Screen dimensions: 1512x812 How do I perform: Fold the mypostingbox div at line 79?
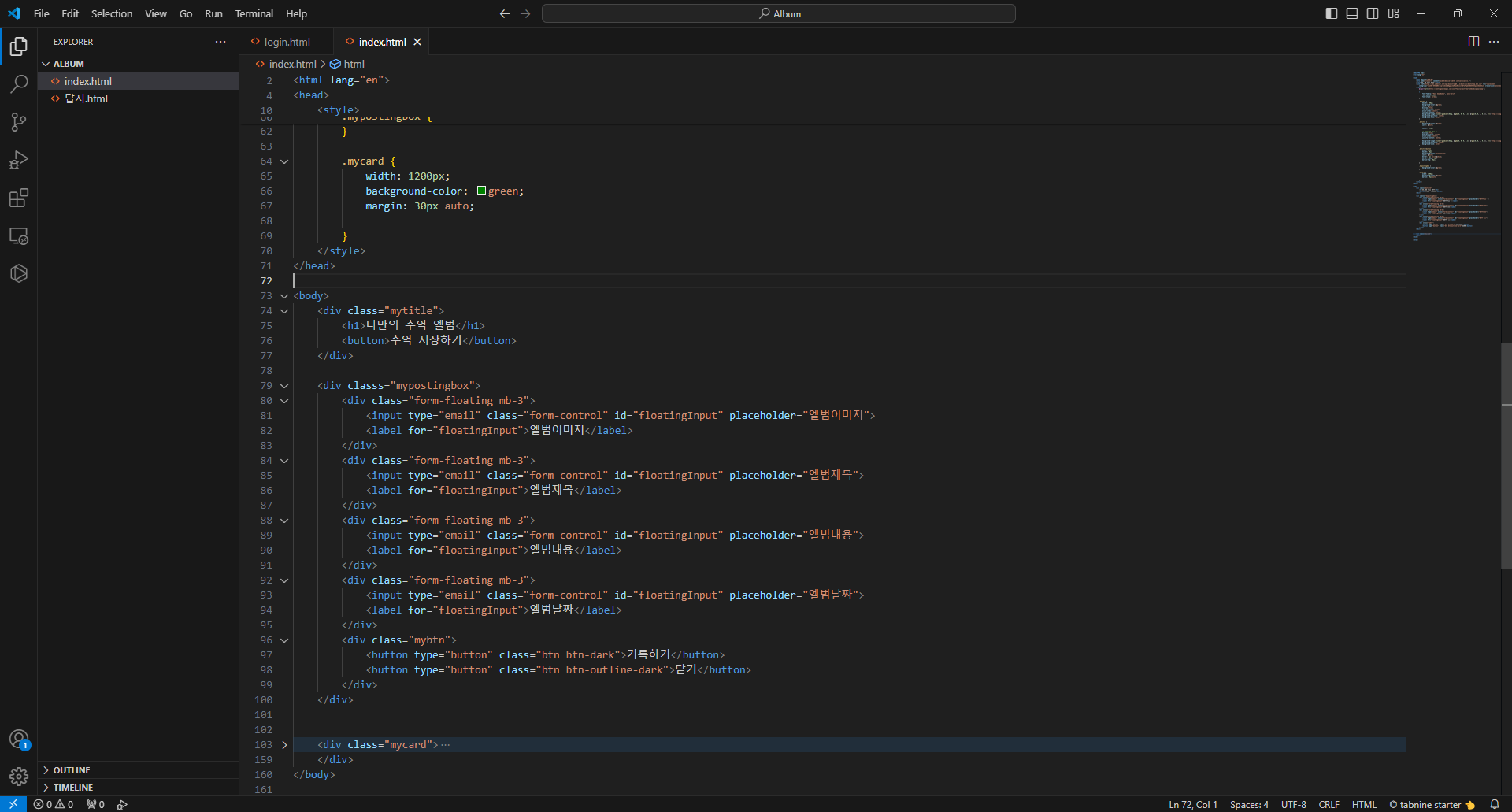pos(284,386)
